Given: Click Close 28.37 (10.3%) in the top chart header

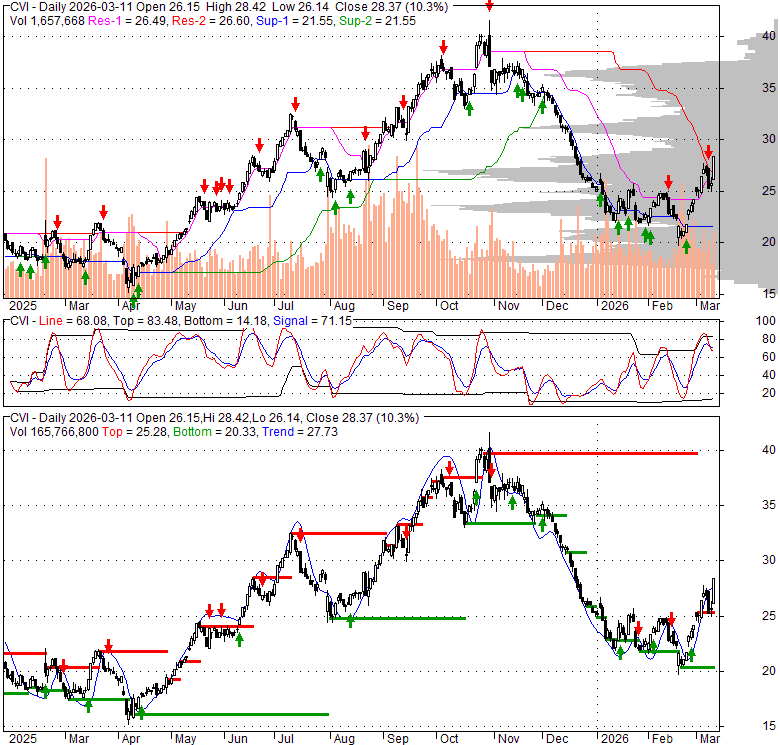Looking at the screenshot, I should tap(391, 7).
